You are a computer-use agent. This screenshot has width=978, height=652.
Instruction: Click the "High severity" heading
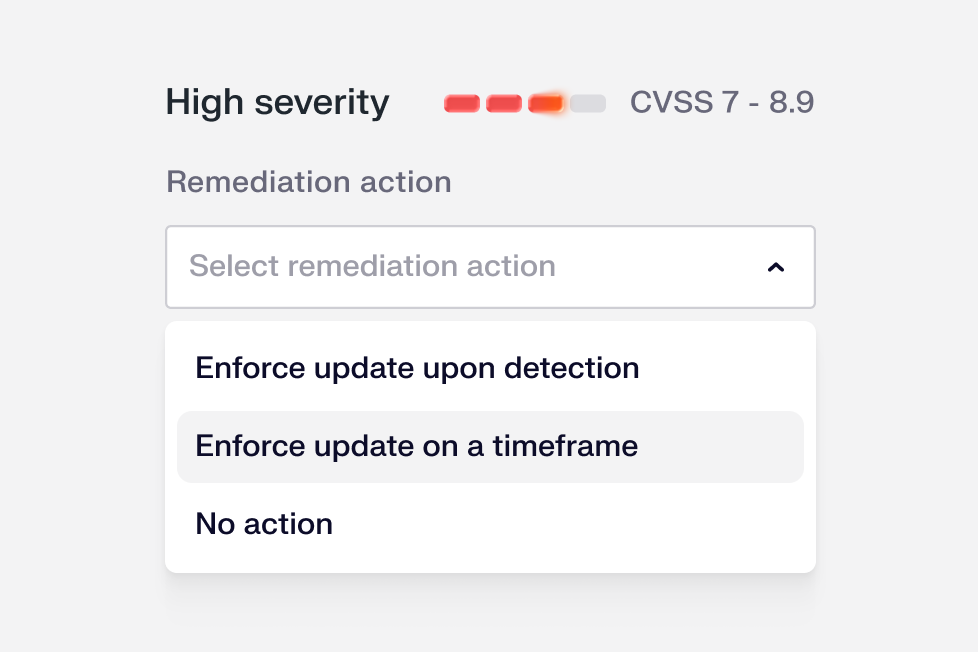pyautogui.click(x=277, y=102)
